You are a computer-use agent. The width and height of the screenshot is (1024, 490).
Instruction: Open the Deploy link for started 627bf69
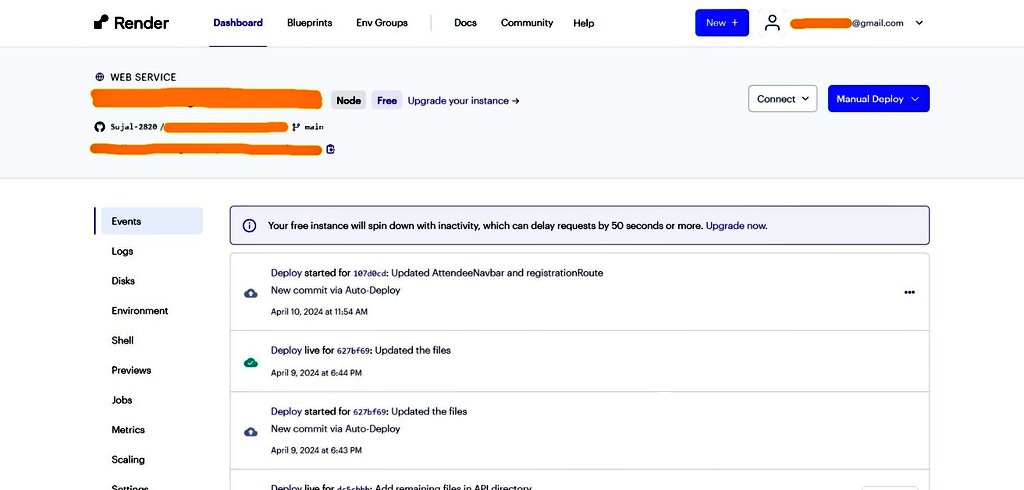286,411
